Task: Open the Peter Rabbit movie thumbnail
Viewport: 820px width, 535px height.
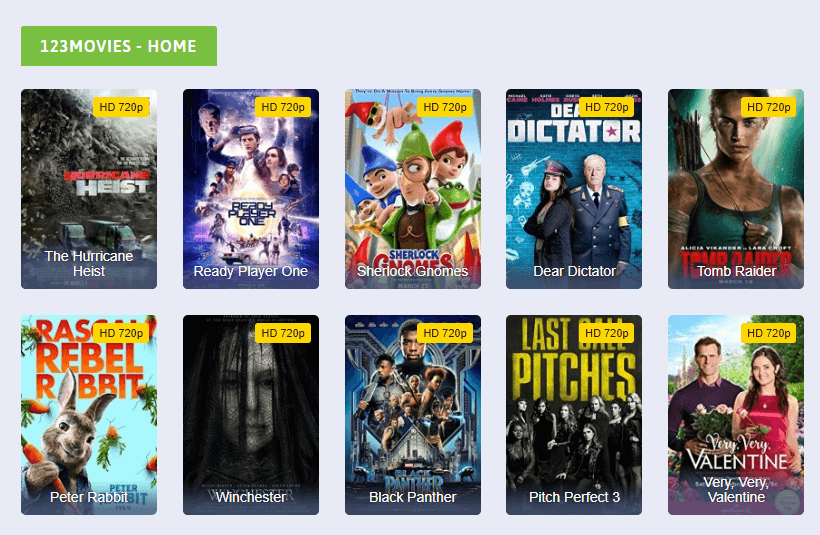Action: click(89, 415)
